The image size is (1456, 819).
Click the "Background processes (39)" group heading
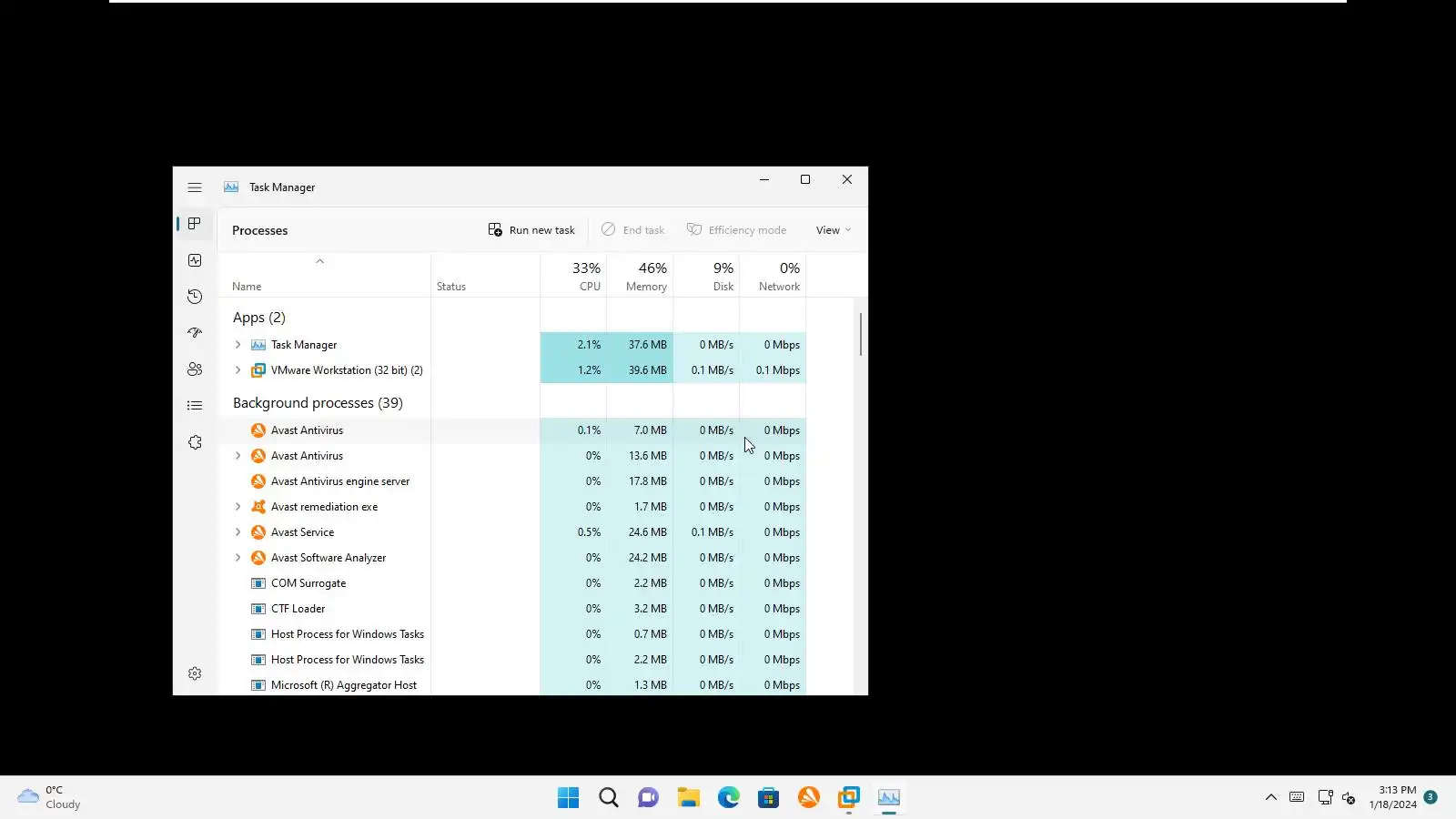coord(318,403)
